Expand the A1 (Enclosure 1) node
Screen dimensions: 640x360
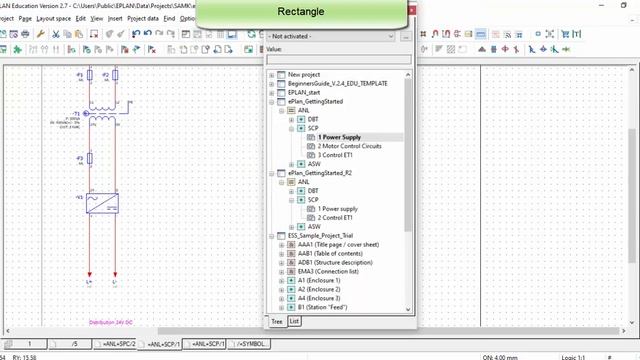coord(281,281)
